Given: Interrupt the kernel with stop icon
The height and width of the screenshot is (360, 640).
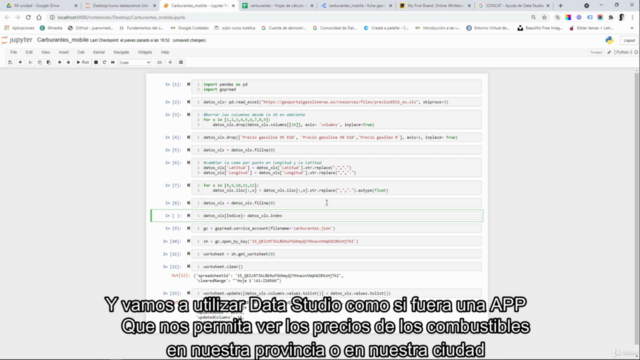Looking at the screenshot, I should (x=96, y=62).
